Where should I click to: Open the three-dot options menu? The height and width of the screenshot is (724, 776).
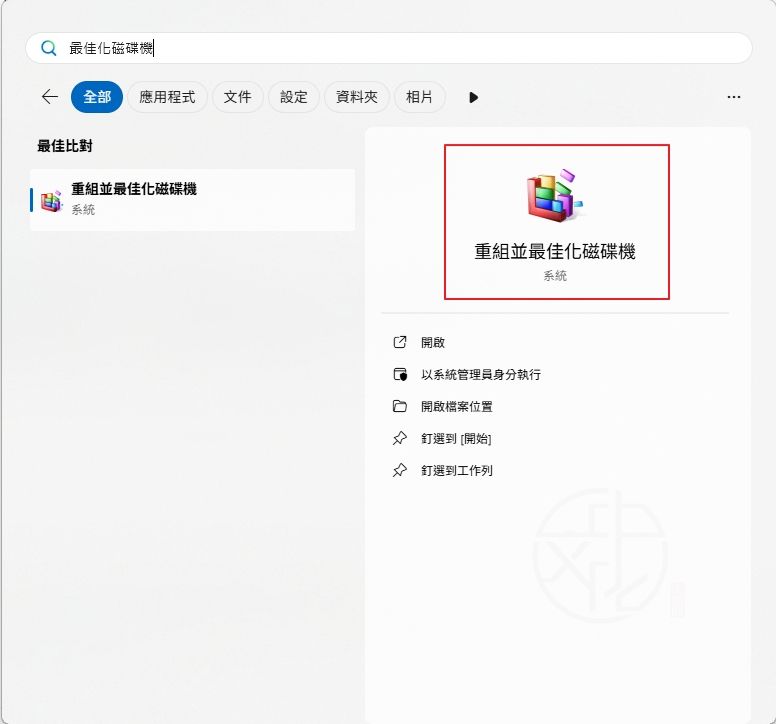[733, 97]
